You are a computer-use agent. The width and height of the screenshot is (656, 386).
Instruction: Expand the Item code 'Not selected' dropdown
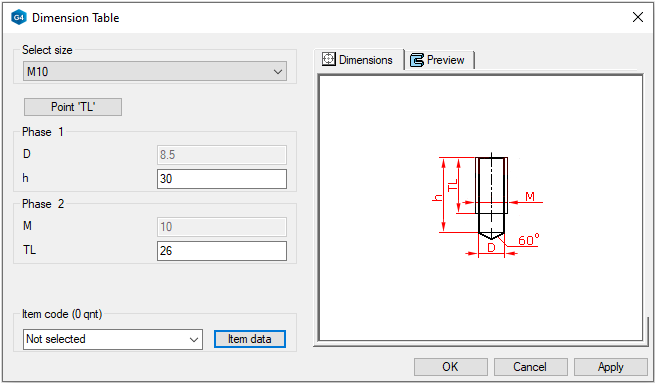point(113,339)
